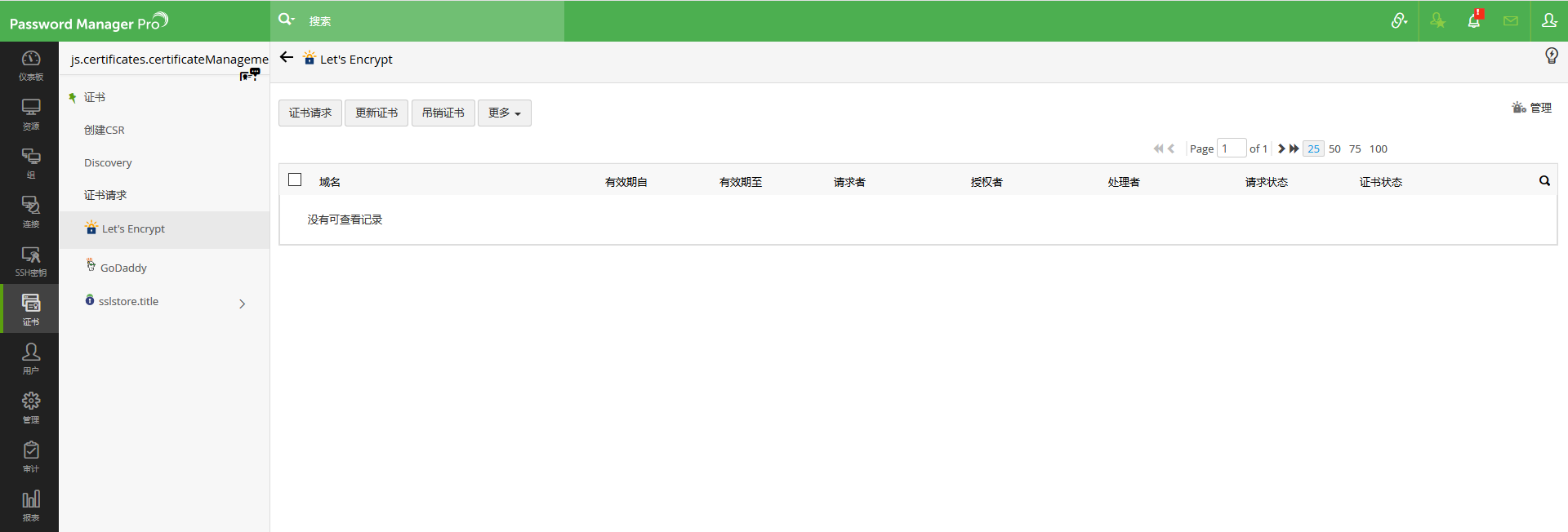Open the 审计 audit sidebar icon
Screen dimensions: 1568x532
coord(30,457)
